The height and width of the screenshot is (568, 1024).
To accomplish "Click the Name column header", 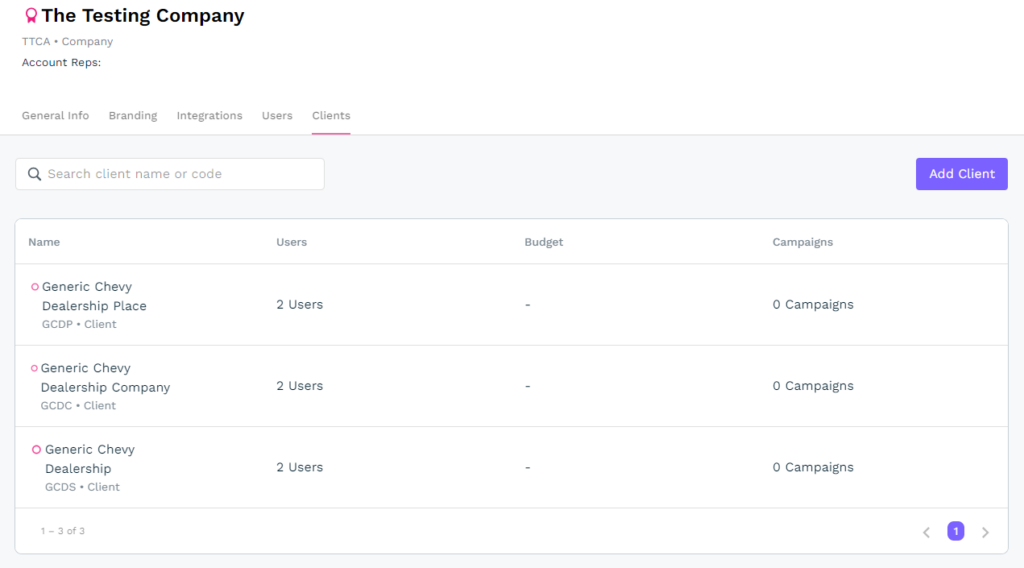I will tap(44, 242).
